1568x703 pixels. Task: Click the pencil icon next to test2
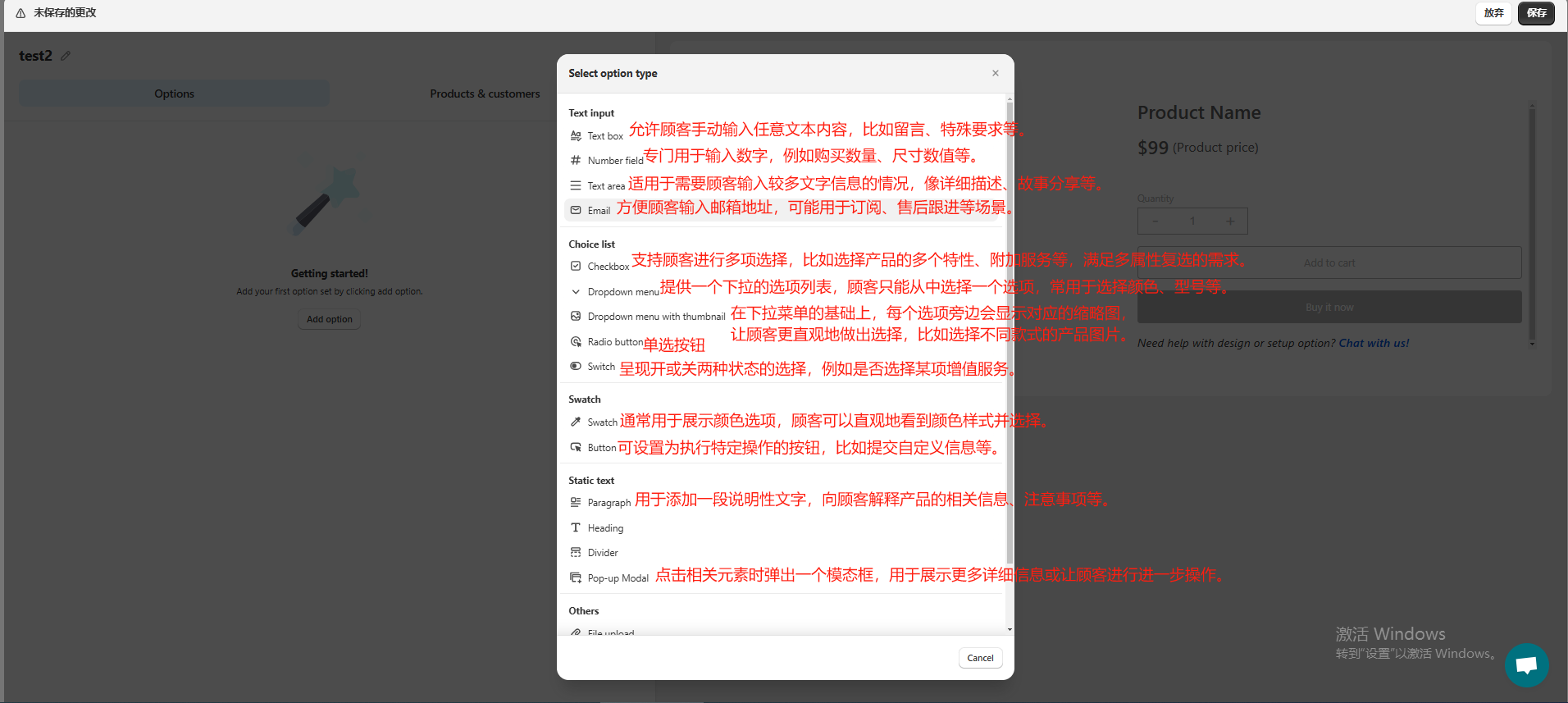tap(66, 56)
